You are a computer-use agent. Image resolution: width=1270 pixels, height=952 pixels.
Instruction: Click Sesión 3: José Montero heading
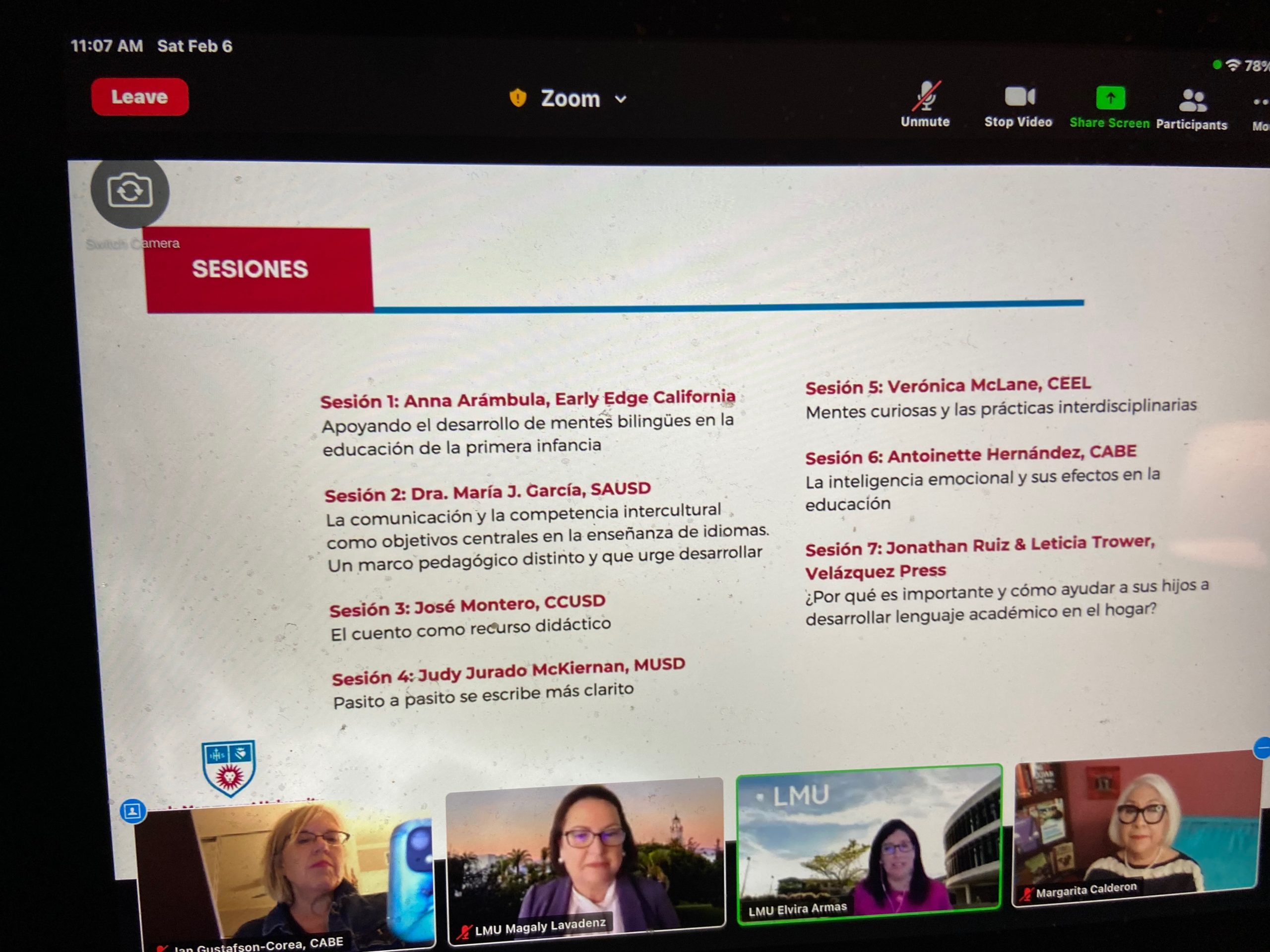467,605
